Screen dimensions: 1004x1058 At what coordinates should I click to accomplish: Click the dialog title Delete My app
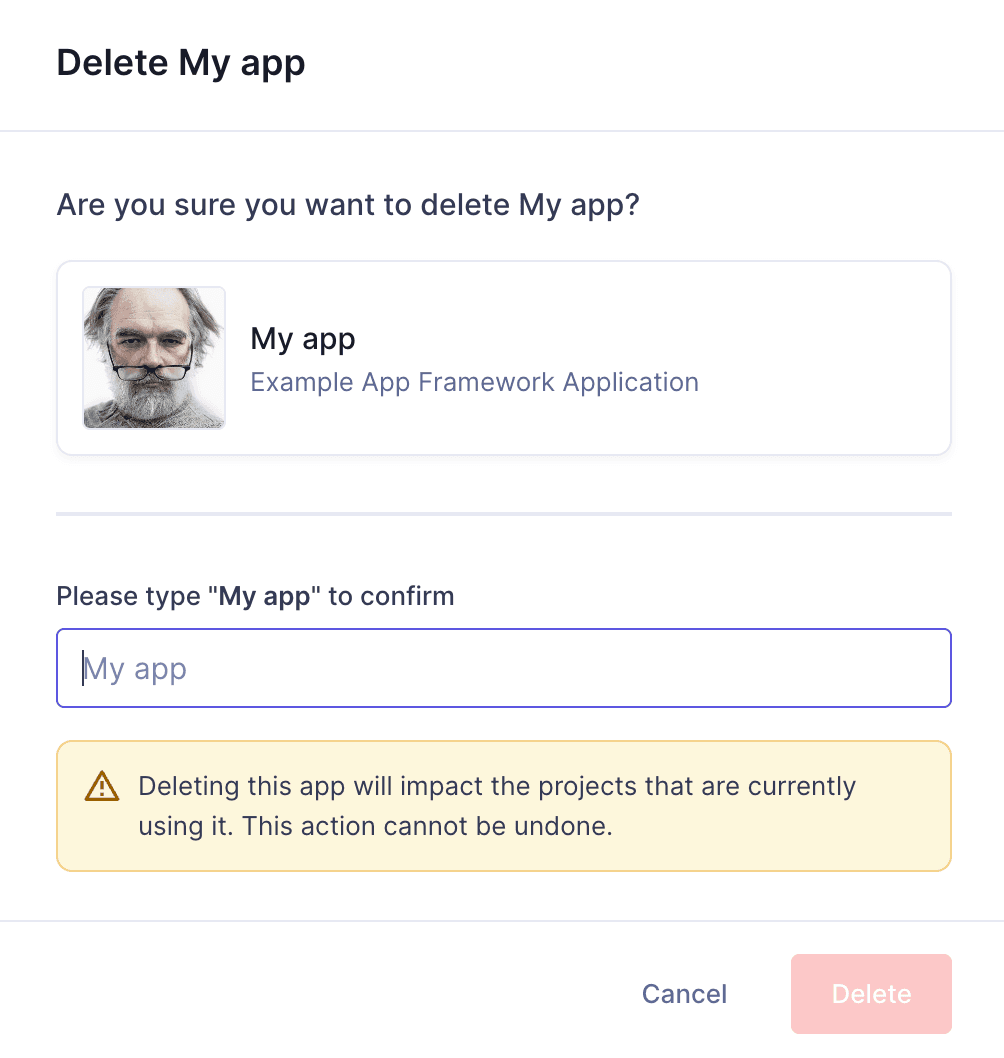181,62
